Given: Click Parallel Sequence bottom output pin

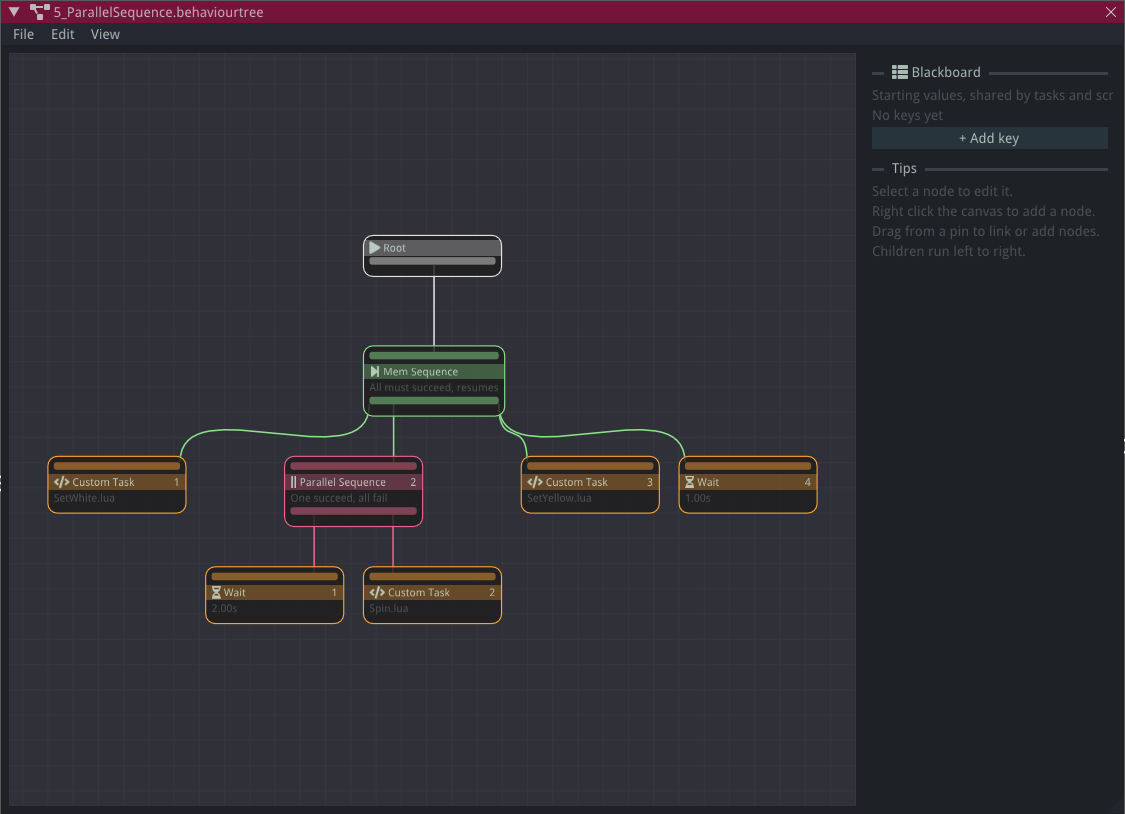Looking at the screenshot, I should click(354, 511).
